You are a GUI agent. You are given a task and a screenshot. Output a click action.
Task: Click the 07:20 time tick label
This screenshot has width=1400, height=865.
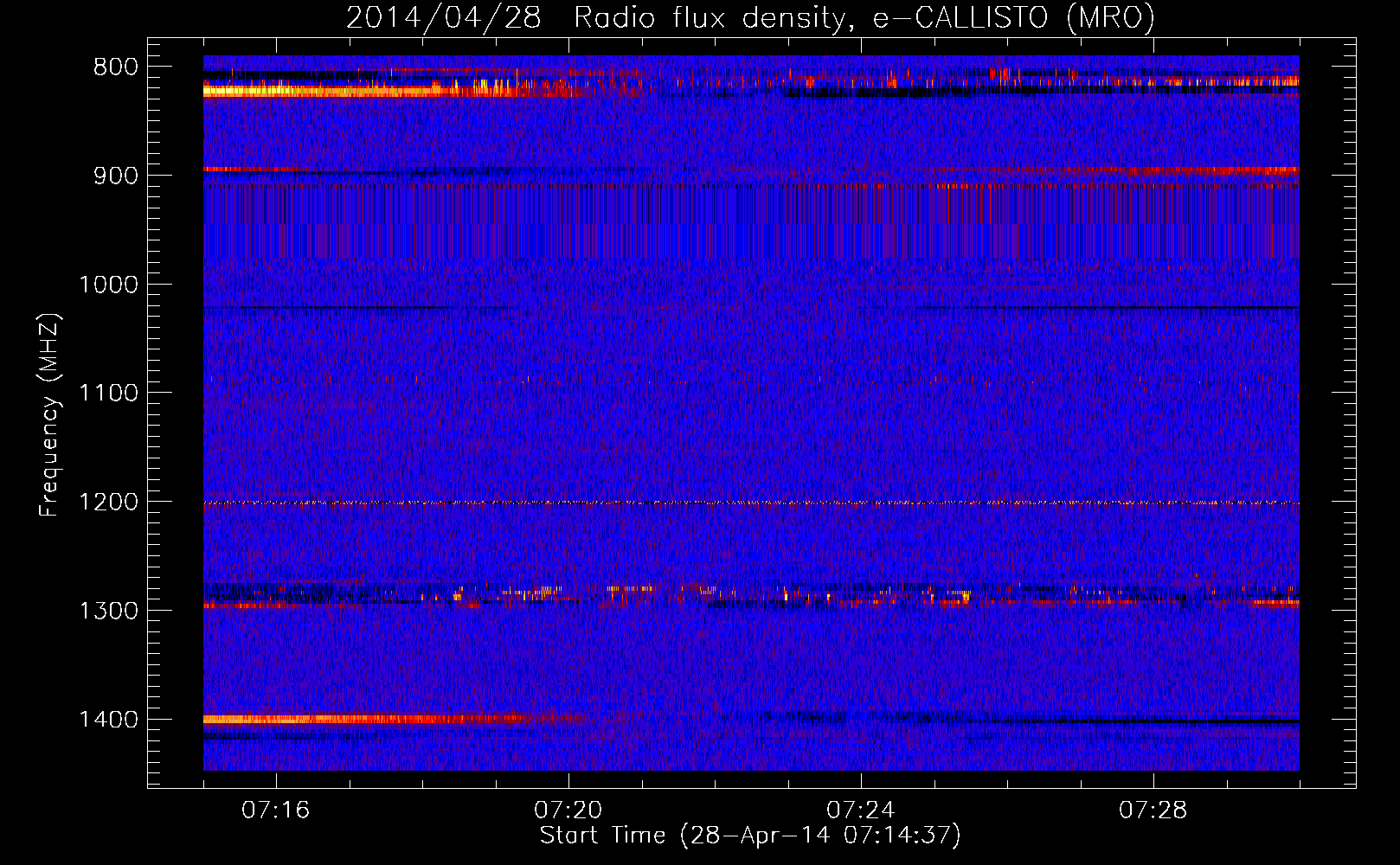[568, 811]
